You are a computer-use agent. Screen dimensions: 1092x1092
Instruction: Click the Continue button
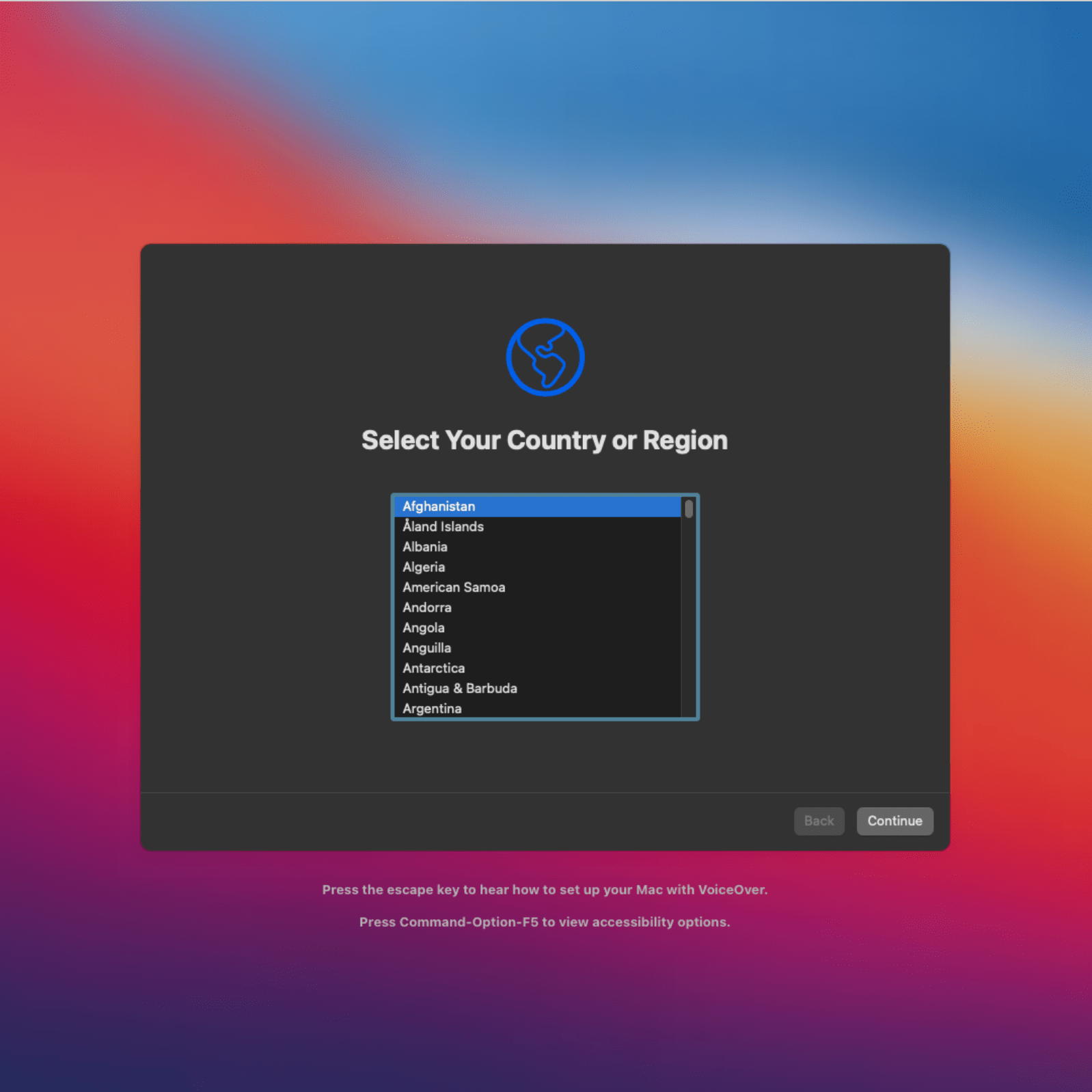tap(895, 821)
